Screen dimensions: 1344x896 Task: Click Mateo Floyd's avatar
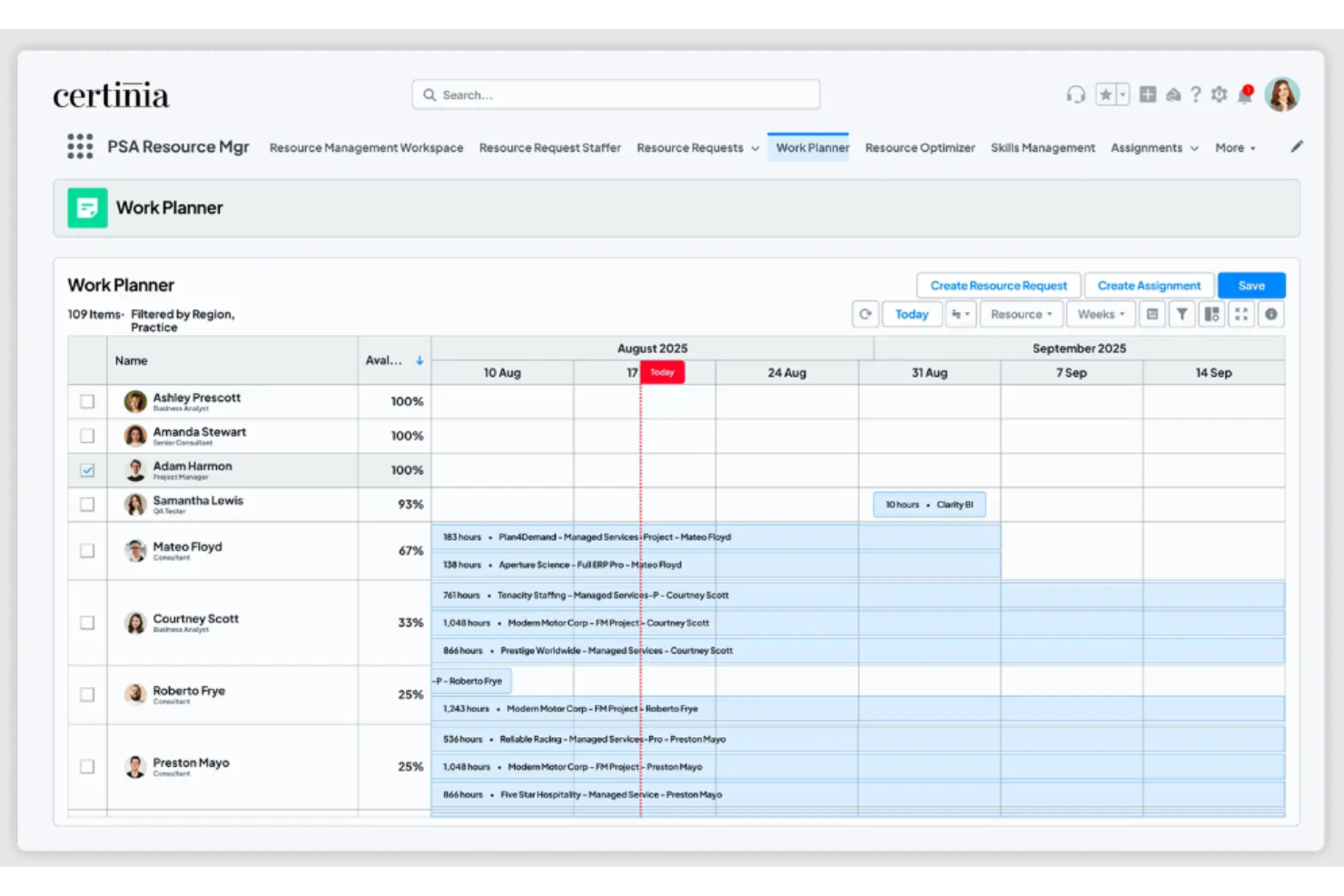click(x=135, y=551)
